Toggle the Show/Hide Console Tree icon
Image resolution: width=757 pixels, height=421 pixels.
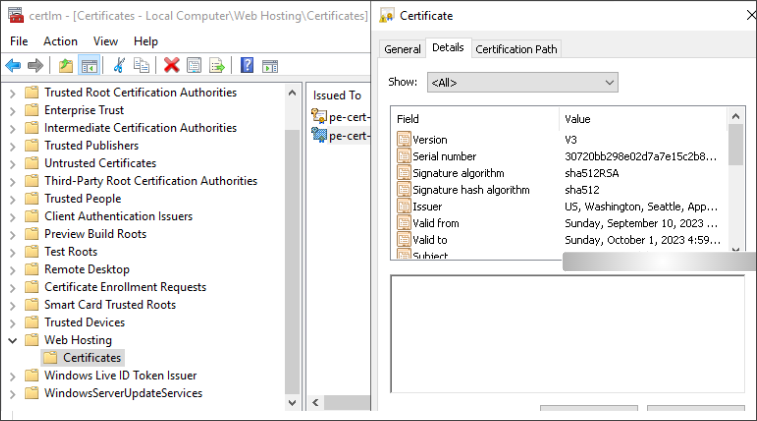pyautogui.click(x=89, y=65)
